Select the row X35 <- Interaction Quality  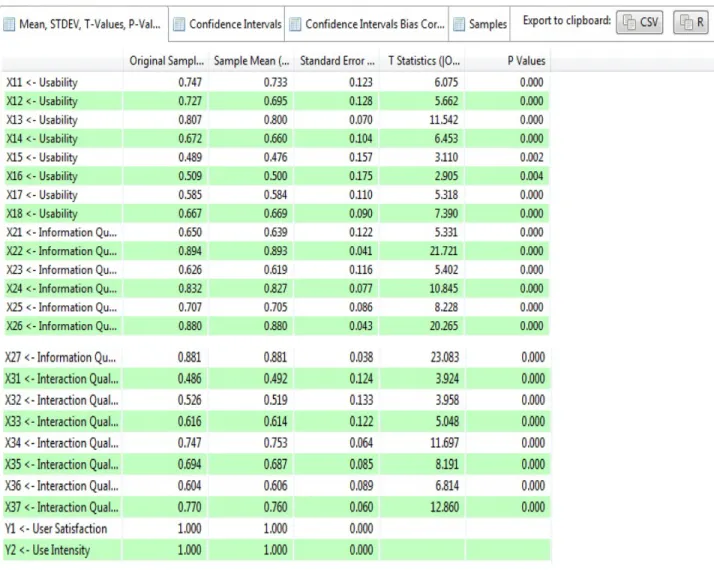[276, 464]
